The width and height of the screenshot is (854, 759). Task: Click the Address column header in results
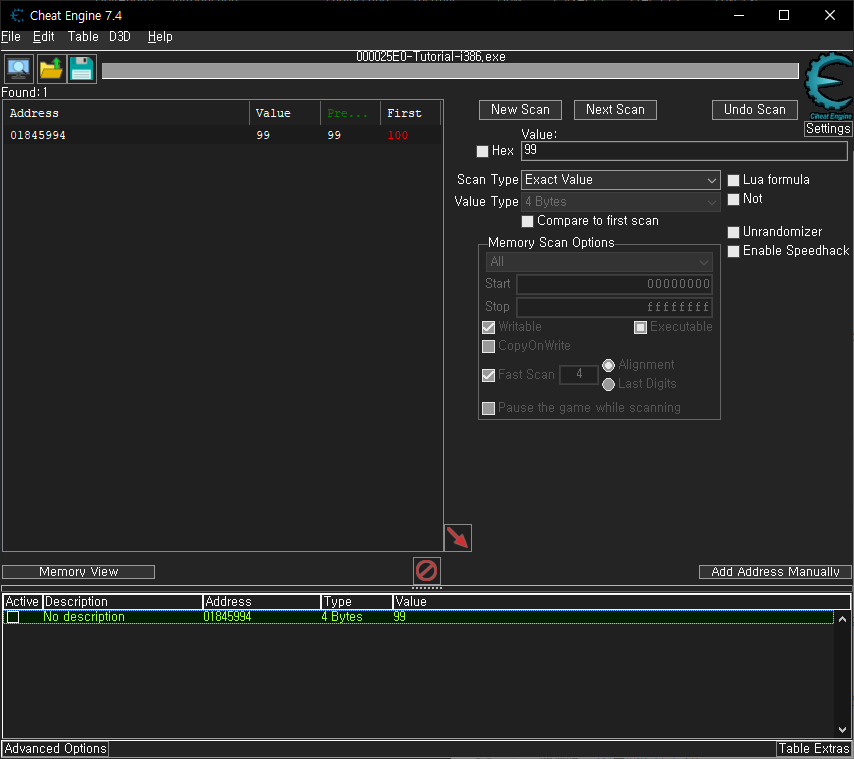coord(126,113)
